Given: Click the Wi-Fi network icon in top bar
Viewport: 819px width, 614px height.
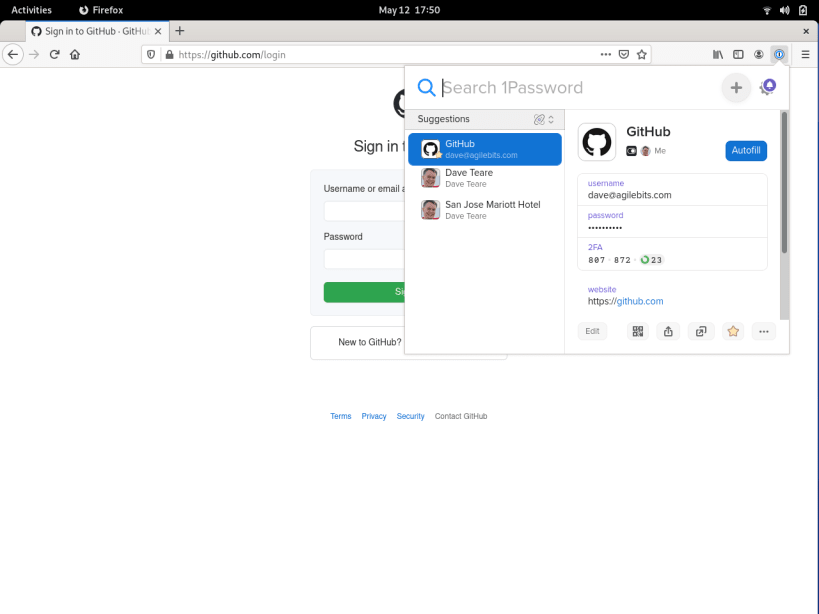Looking at the screenshot, I should [x=767, y=10].
